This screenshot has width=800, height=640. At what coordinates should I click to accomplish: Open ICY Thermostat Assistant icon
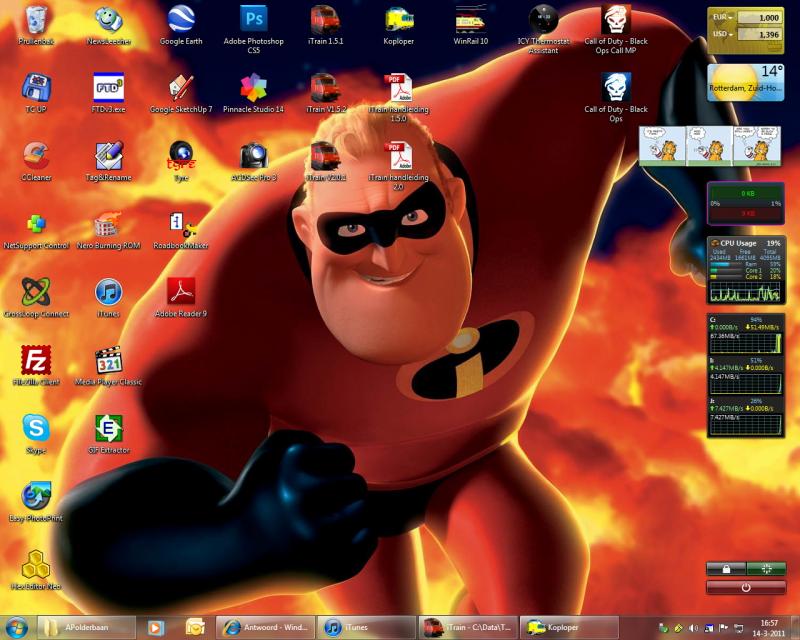(x=543, y=29)
